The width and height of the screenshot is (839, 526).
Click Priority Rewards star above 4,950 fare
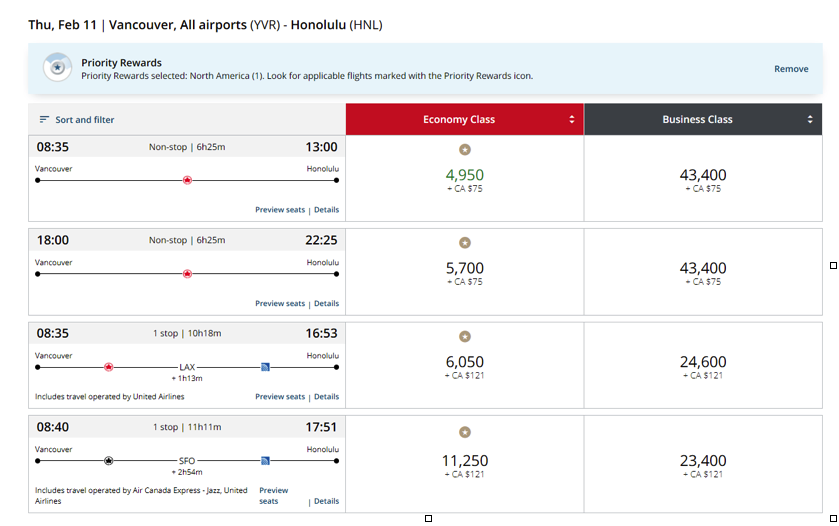click(465, 150)
